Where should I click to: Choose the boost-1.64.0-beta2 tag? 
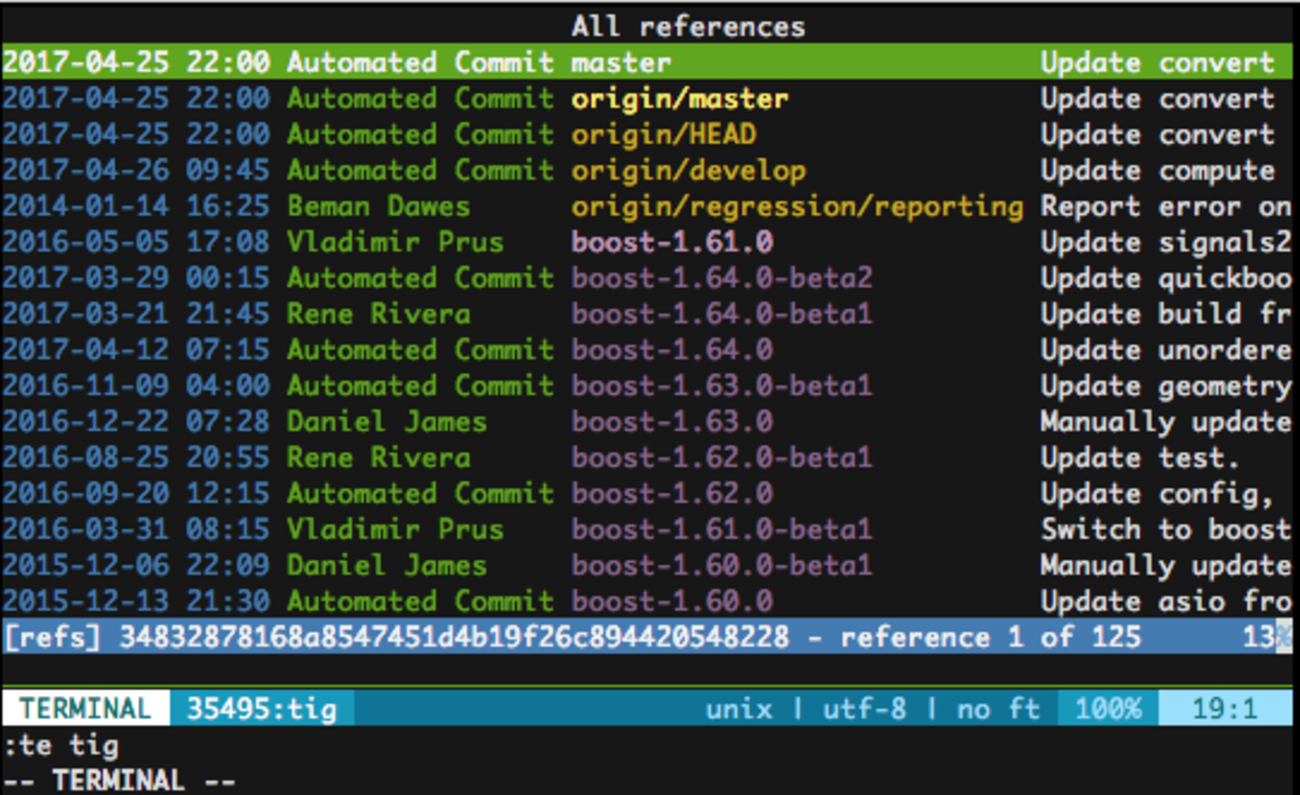point(721,279)
